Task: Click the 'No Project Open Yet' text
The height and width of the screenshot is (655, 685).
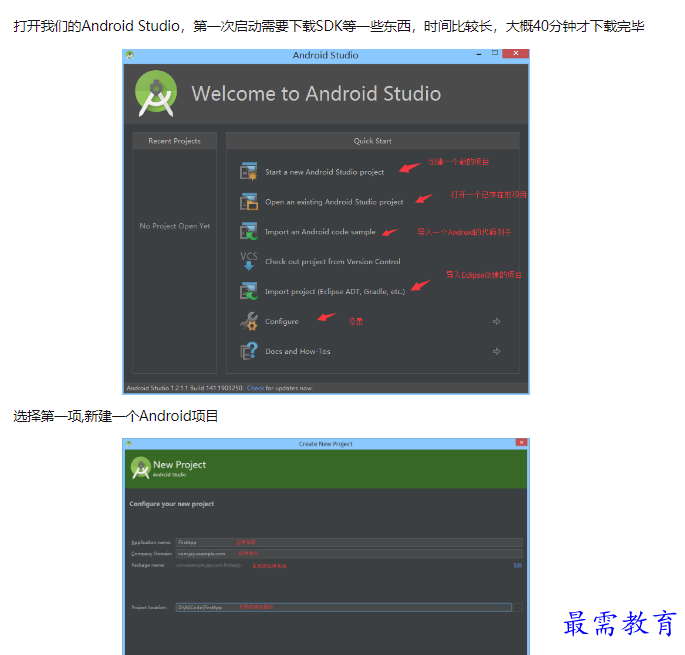Action: pos(175,226)
